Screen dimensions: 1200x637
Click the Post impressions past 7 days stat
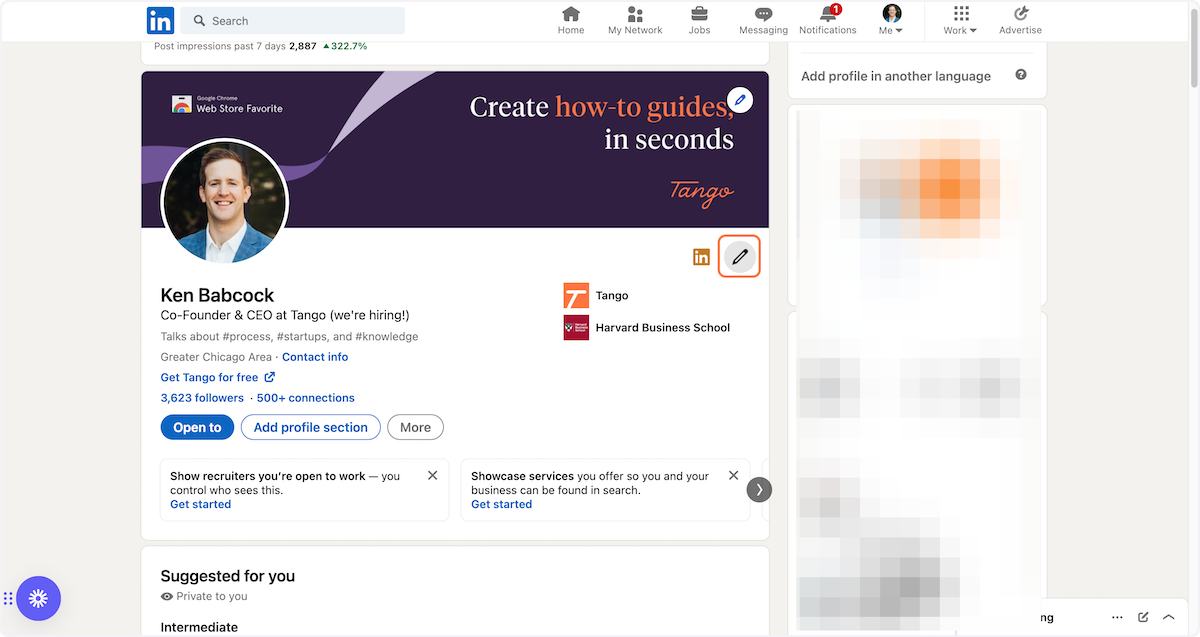260,46
